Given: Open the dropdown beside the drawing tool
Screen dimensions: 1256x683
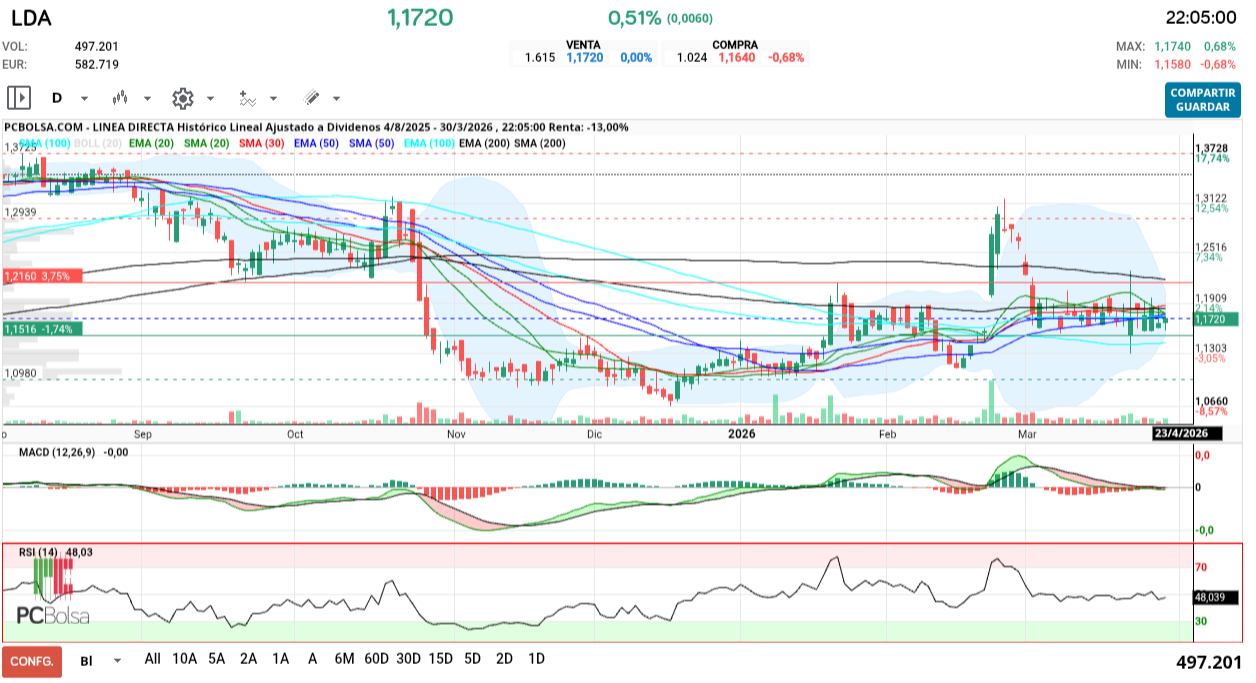Looking at the screenshot, I should pyautogui.click(x=335, y=99).
